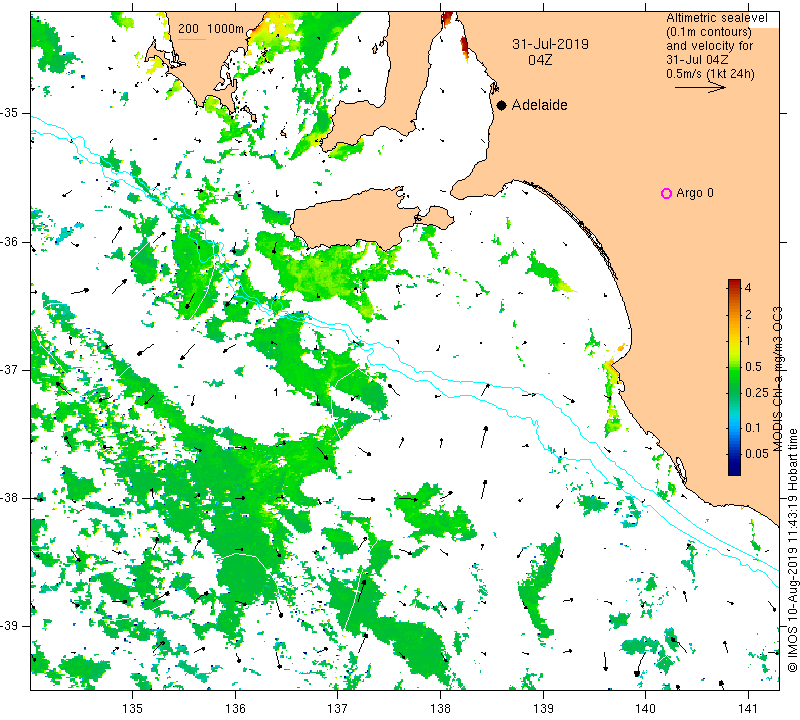Click the 0.5m/s velocity scale arrow
Screen dimensions: 800x720
(700, 88)
